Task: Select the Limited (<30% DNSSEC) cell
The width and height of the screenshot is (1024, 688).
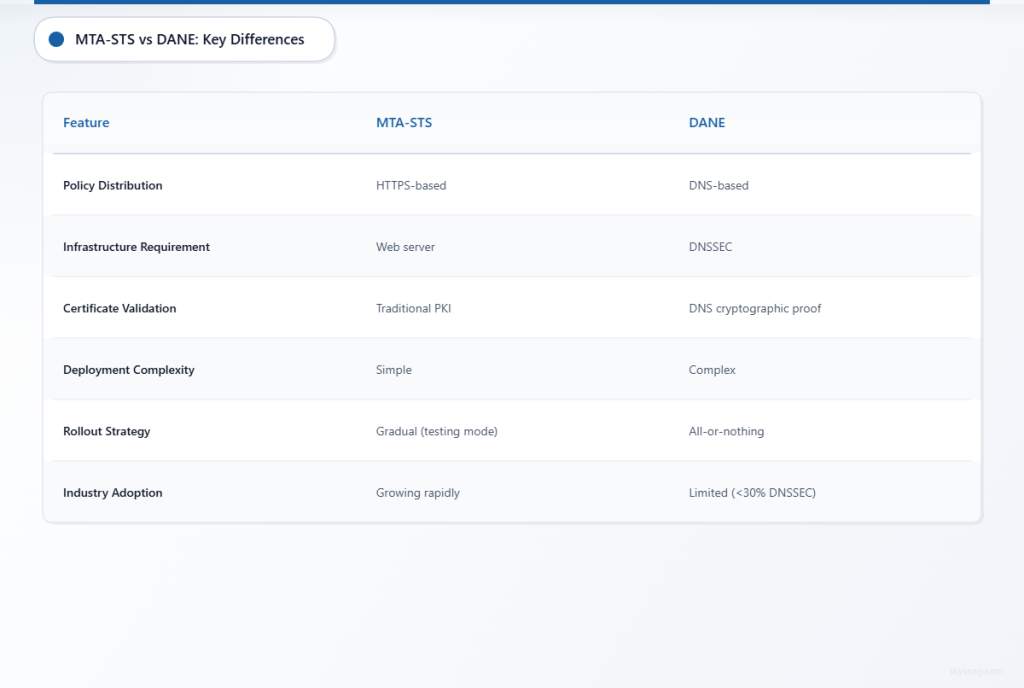Action: pyautogui.click(x=752, y=492)
